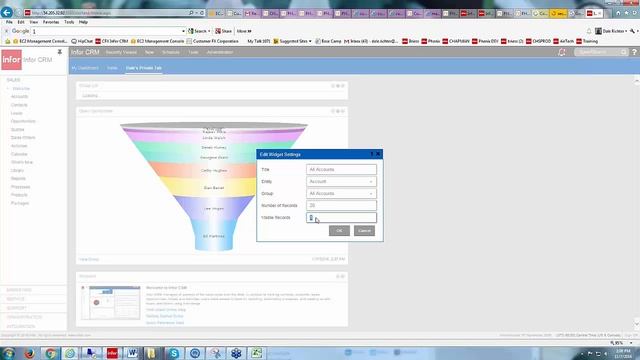The image size is (640, 360).
Task: Switch to the My Dashboard tab
Action: pos(85,68)
